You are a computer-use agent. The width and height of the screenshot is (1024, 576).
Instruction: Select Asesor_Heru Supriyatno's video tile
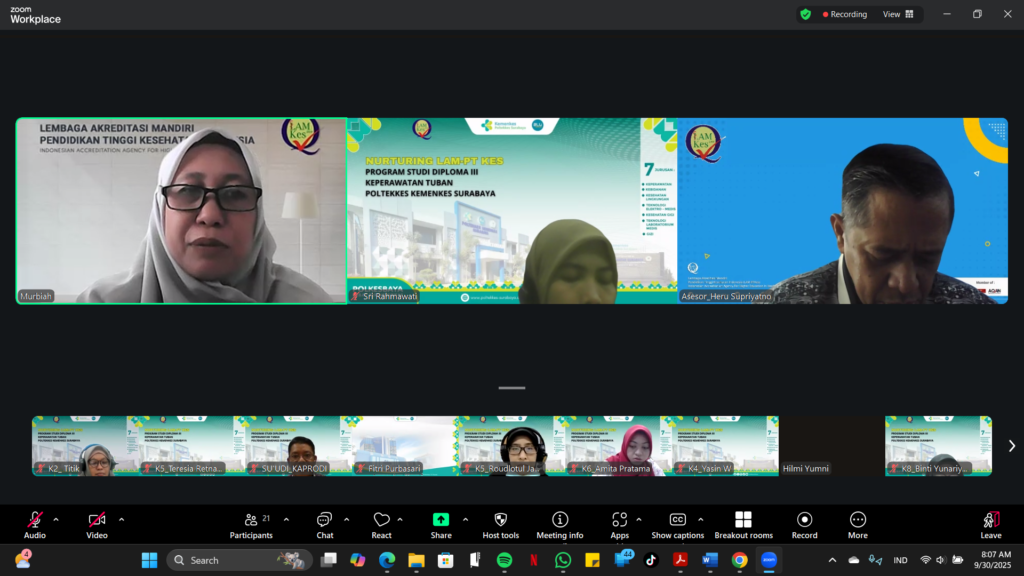(843, 211)
